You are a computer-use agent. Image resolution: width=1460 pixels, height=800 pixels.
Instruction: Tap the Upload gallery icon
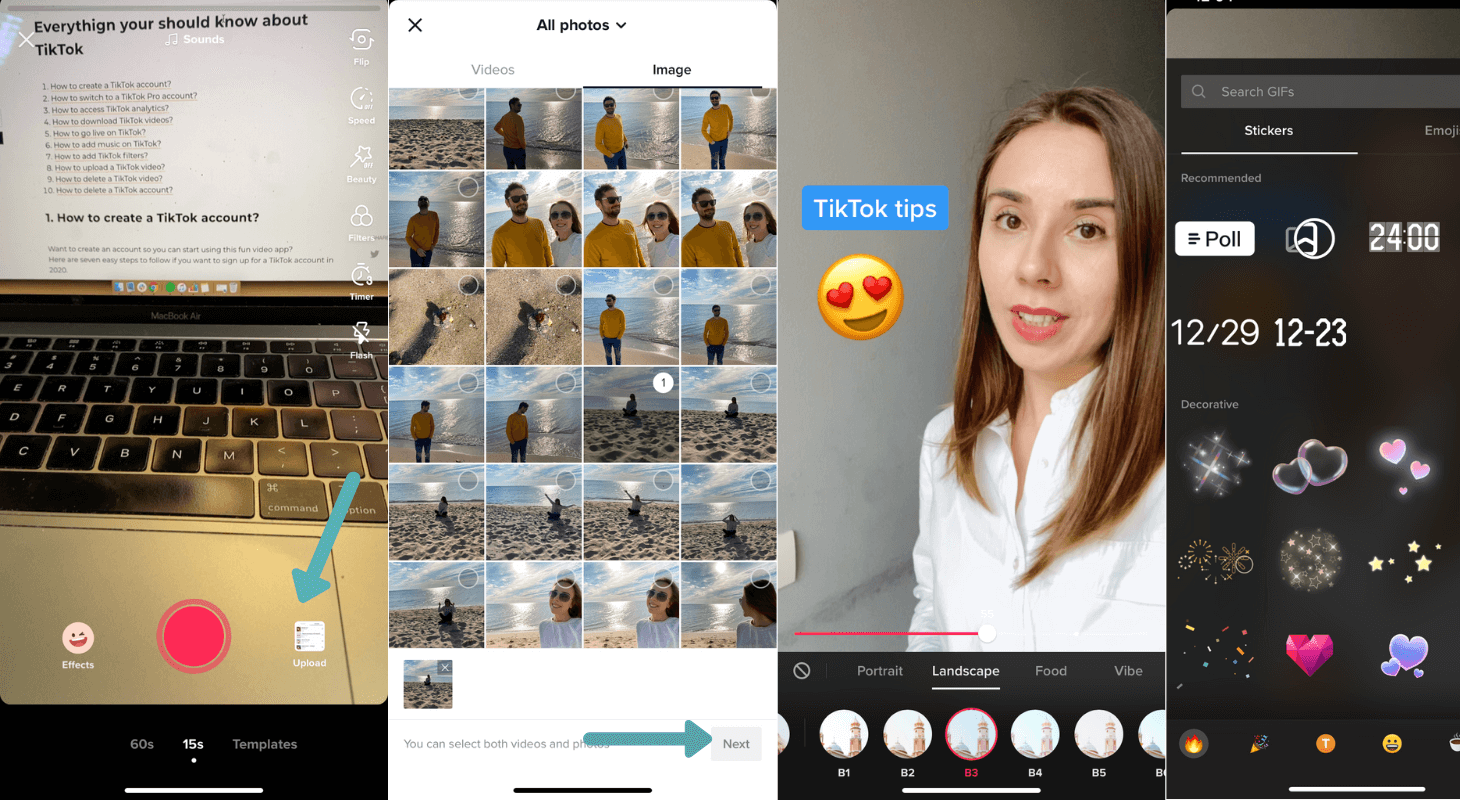(309, 636)
